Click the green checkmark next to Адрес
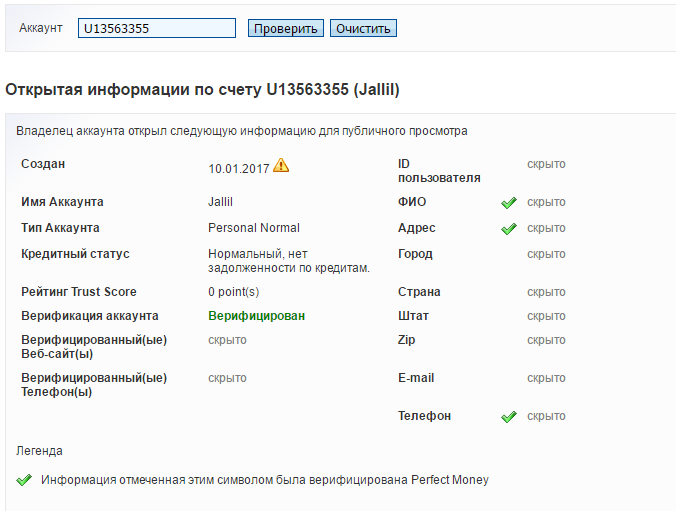Viewport: 676px width, 511px height. coord(509,229)
